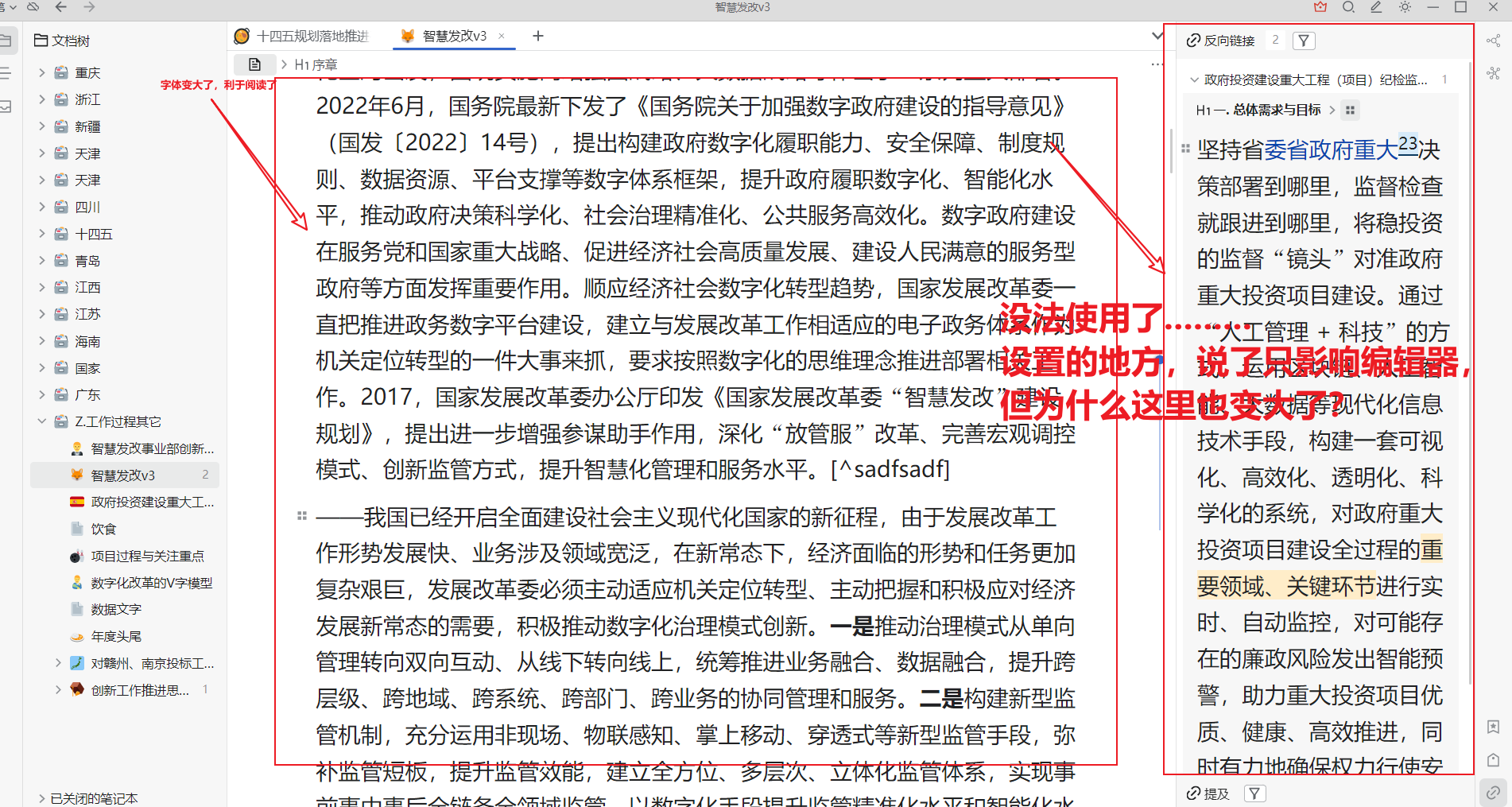
Task: Select the 国家 notebook
Action: [87, 368]
